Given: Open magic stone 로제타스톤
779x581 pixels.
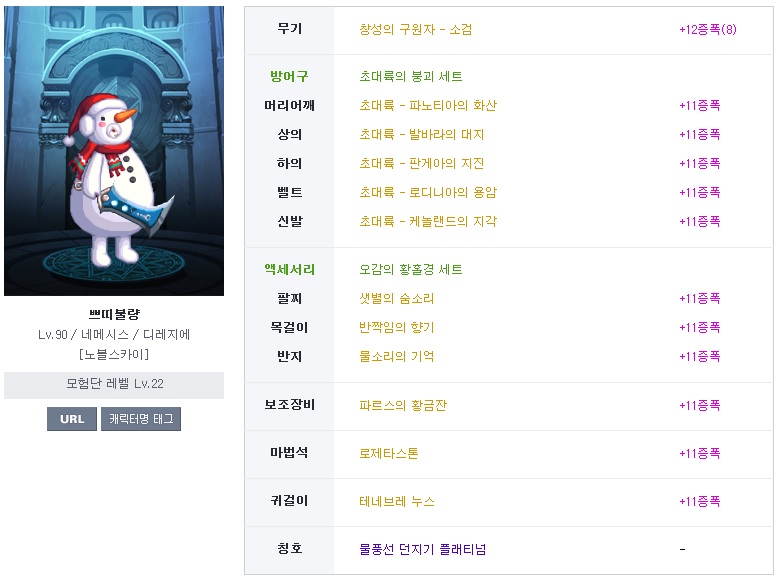Looking at the screenshot, I should click(x=389, y=453).
